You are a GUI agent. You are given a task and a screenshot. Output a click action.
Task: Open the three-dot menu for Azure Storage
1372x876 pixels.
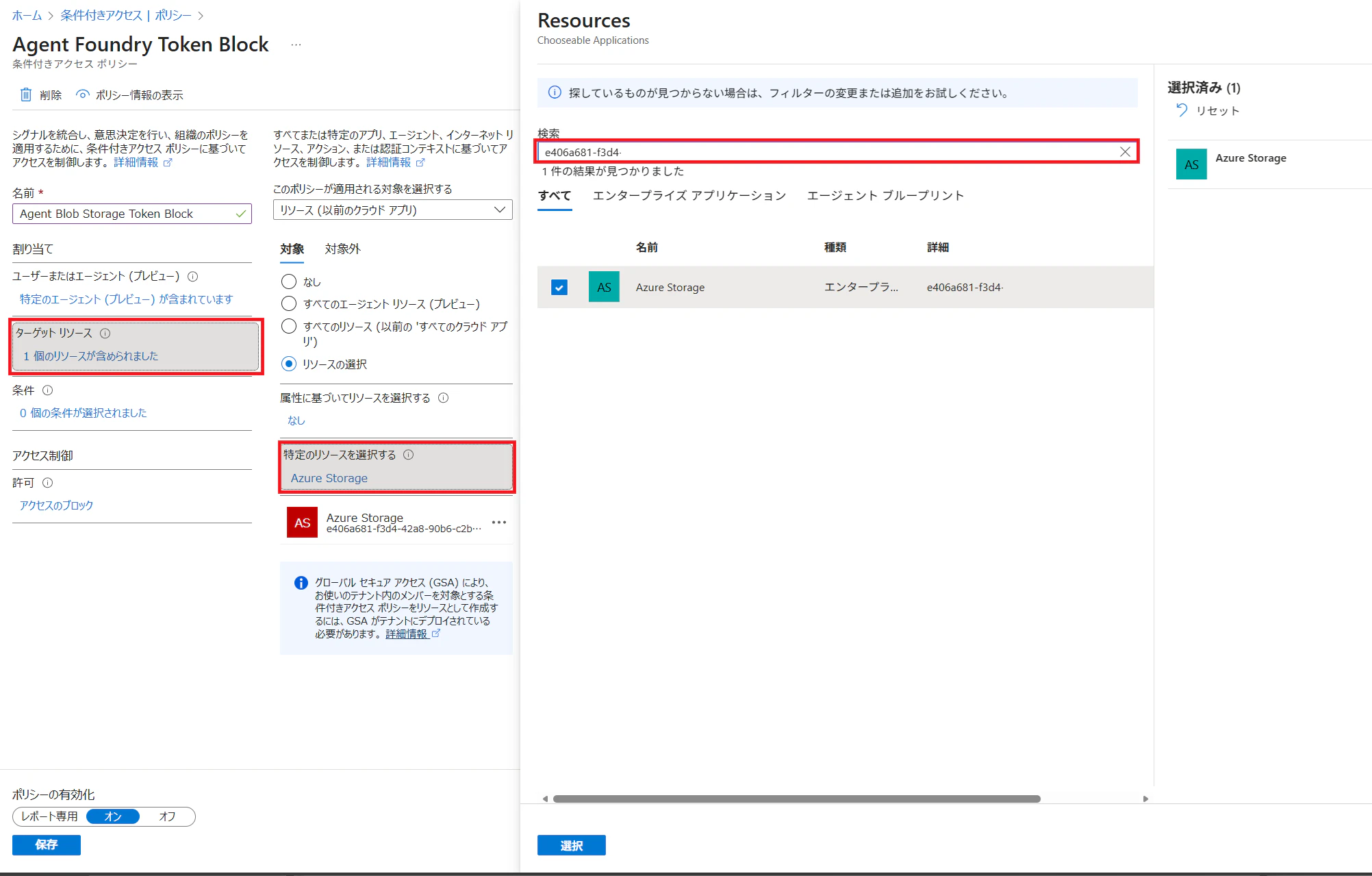click(499, 523)
